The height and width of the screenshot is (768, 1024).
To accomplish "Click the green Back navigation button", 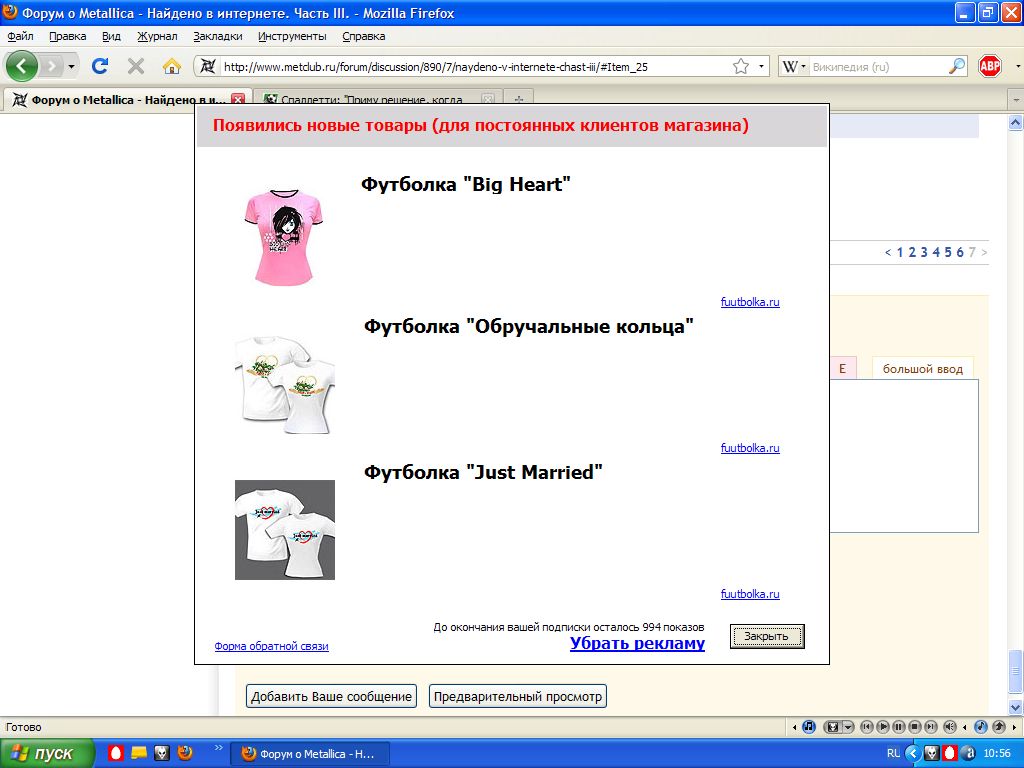I will click(x=22, y=67).
